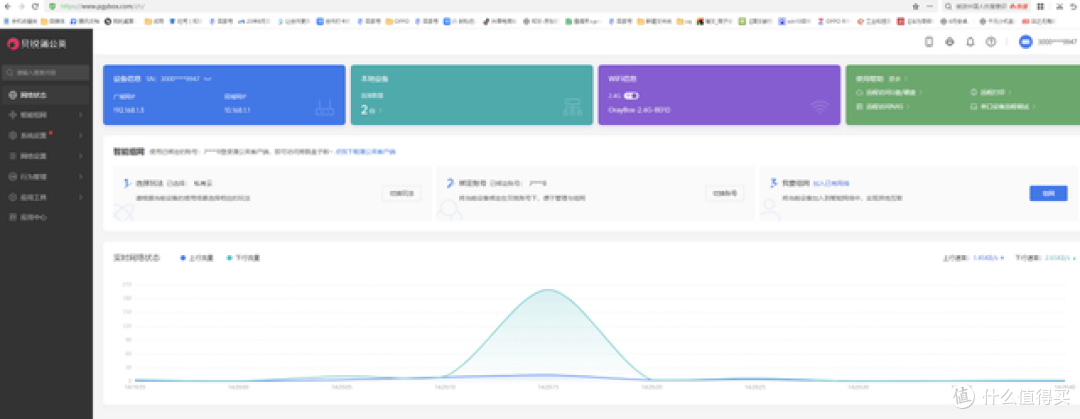Image resolution: width=1080 pixels, height=419 pixels.
Task: Click the bookmark star in address bar
Action: pyautogui.click(x=915, y=6)
